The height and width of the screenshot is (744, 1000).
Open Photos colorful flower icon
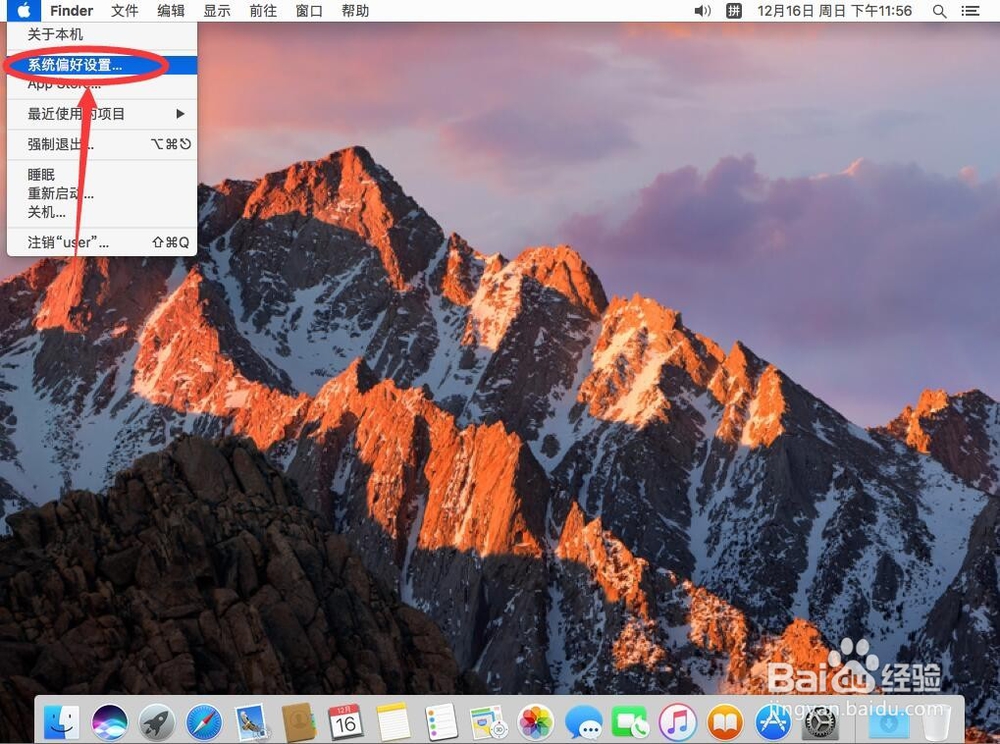coord(536,722)
